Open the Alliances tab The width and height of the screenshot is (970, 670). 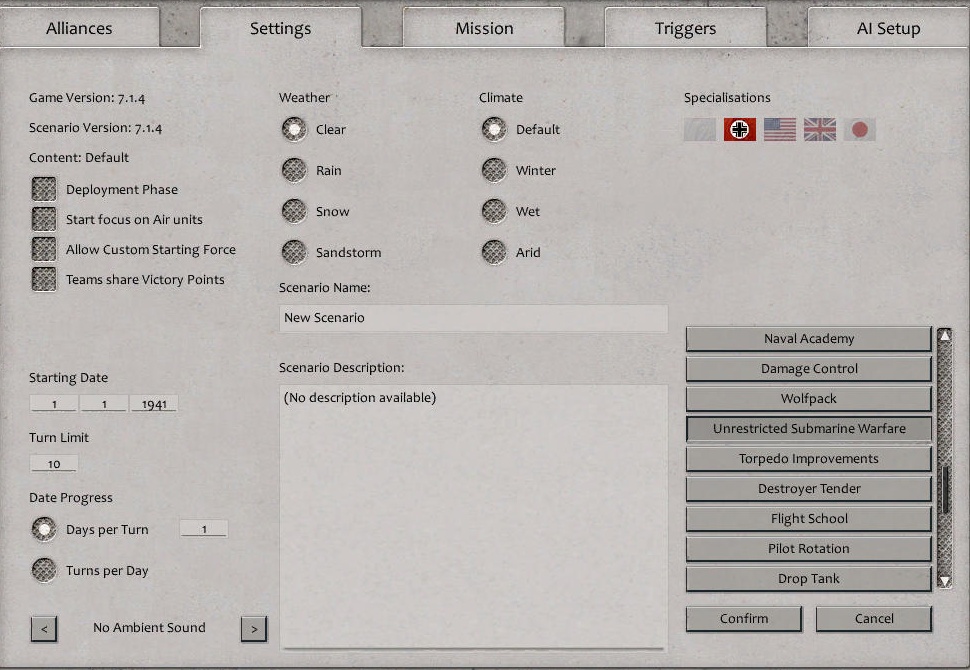pyautogui.click(x=79, y=28)
